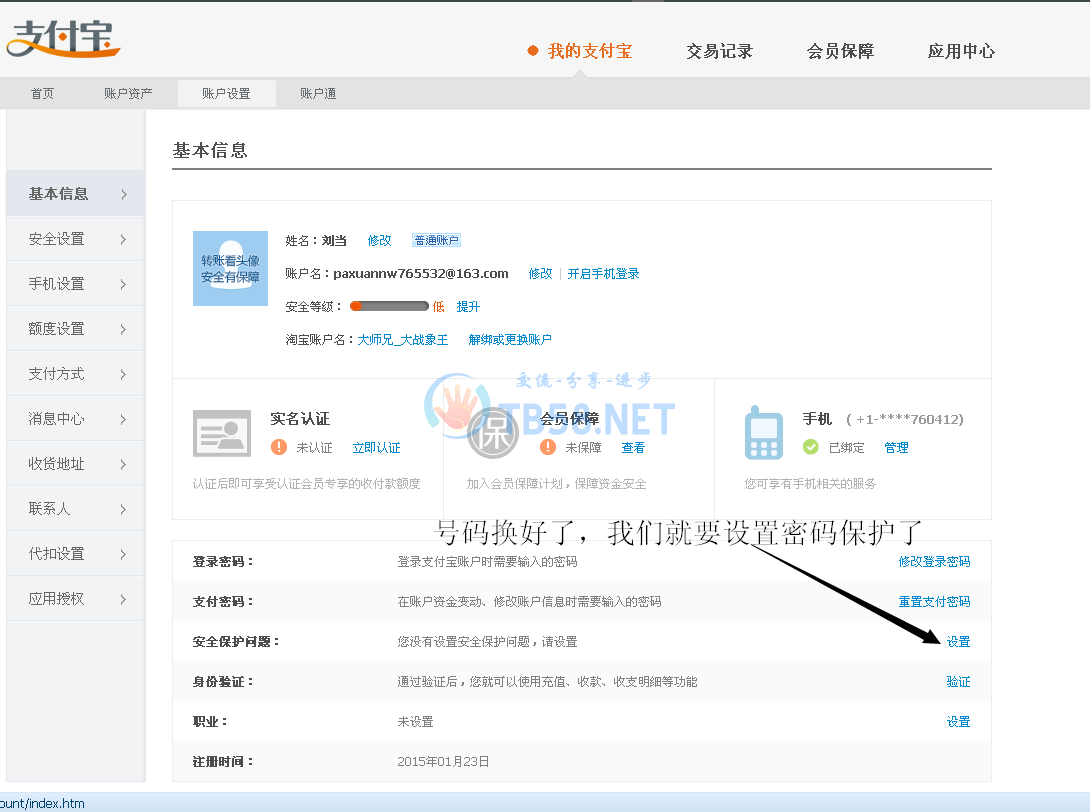Click 立即认证 for real-name verification
The height and width of the screenshot is (812, 1090).
point(376,448)
